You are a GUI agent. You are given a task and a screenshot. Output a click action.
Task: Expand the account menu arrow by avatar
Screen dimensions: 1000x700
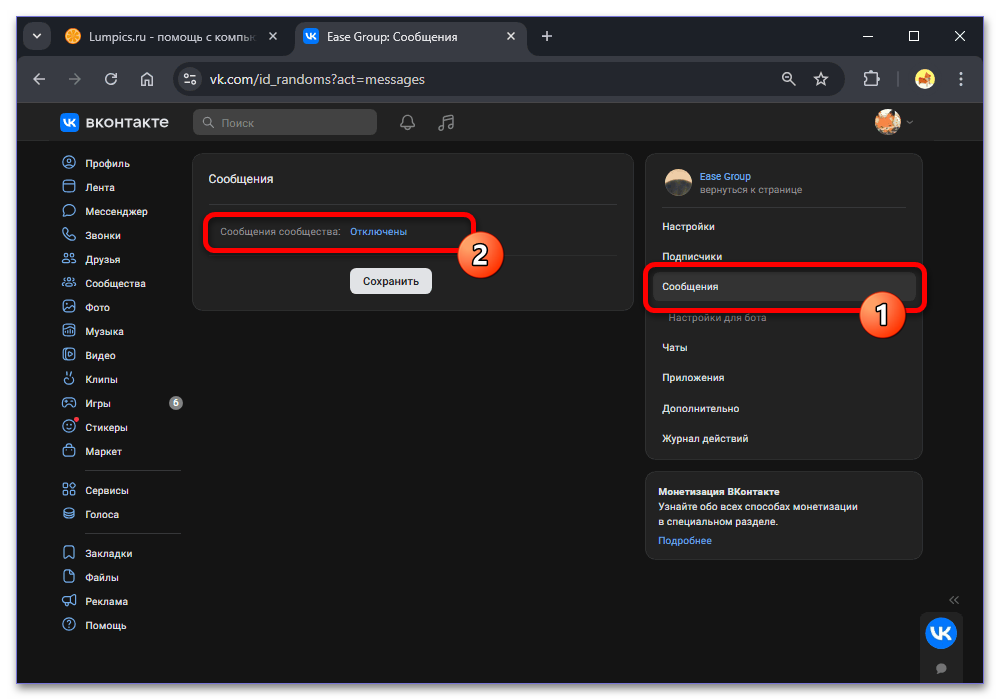coord(910,122)
